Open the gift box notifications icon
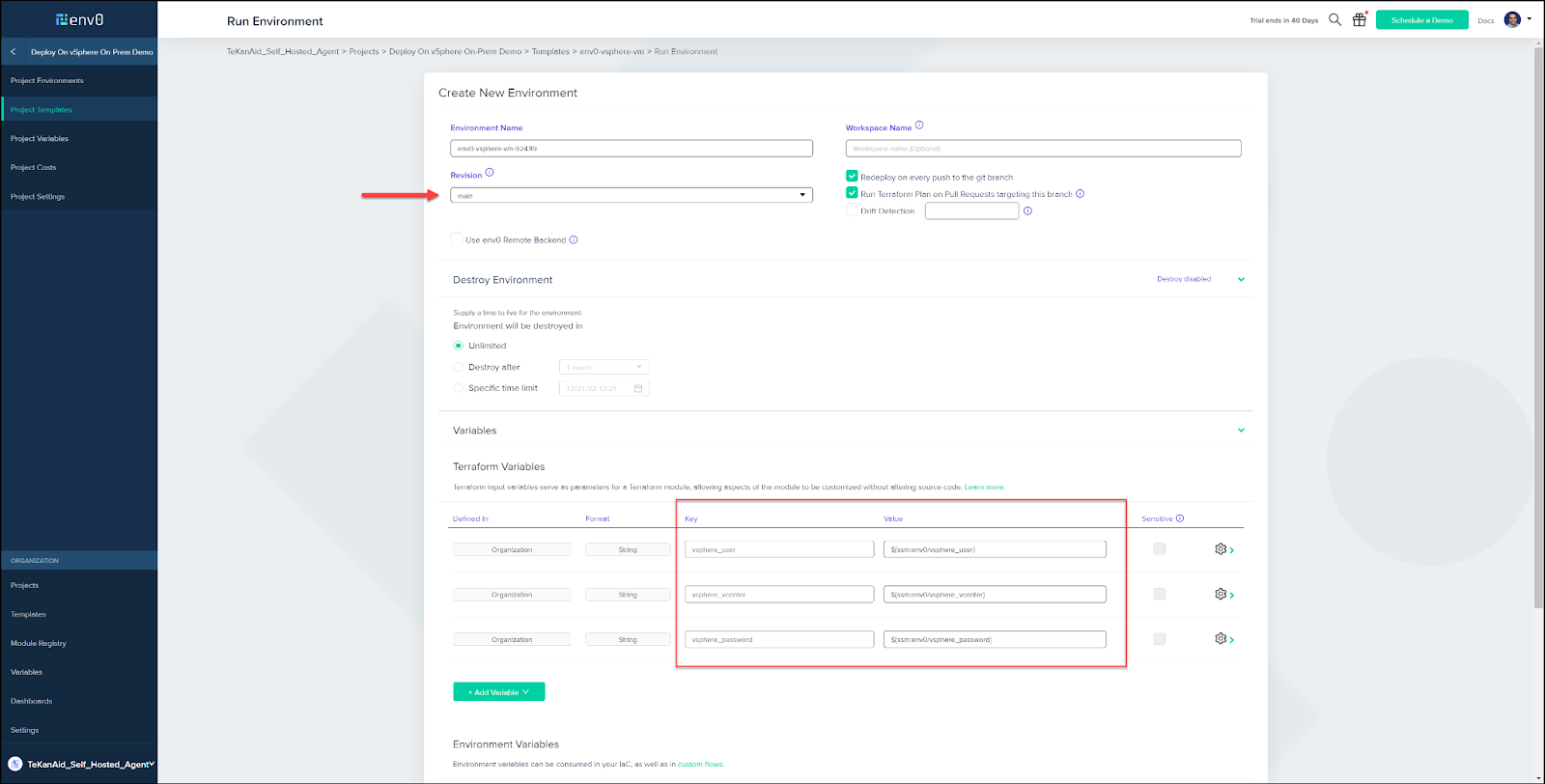 click(1360, 19)
